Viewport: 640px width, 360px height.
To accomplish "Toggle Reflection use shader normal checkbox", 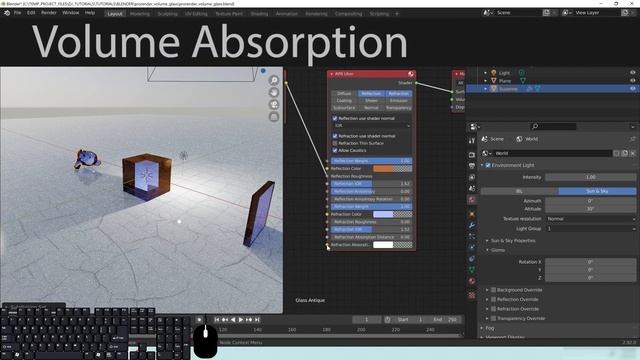I will tap(335, 118).
